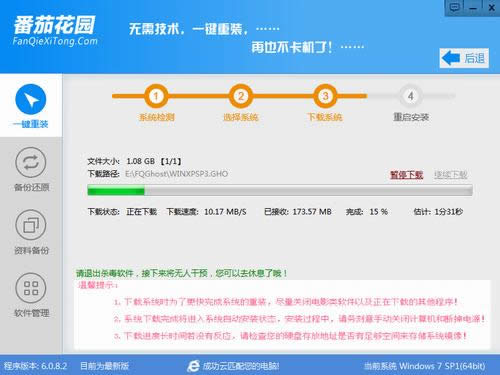This screenshot has width=500, height=375.
Task: Click step 1 circle 系统检测
Action: 156,96
